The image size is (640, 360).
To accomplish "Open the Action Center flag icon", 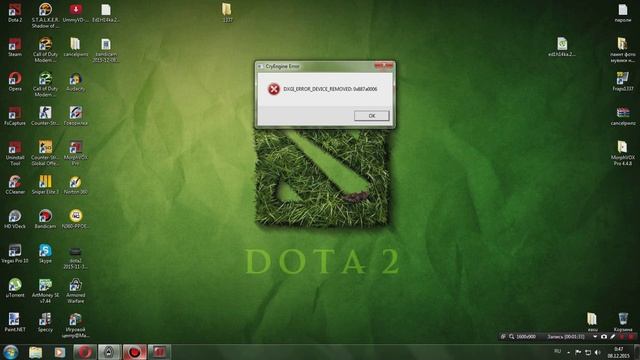I will pyautogui.click(x=578, y=352).
